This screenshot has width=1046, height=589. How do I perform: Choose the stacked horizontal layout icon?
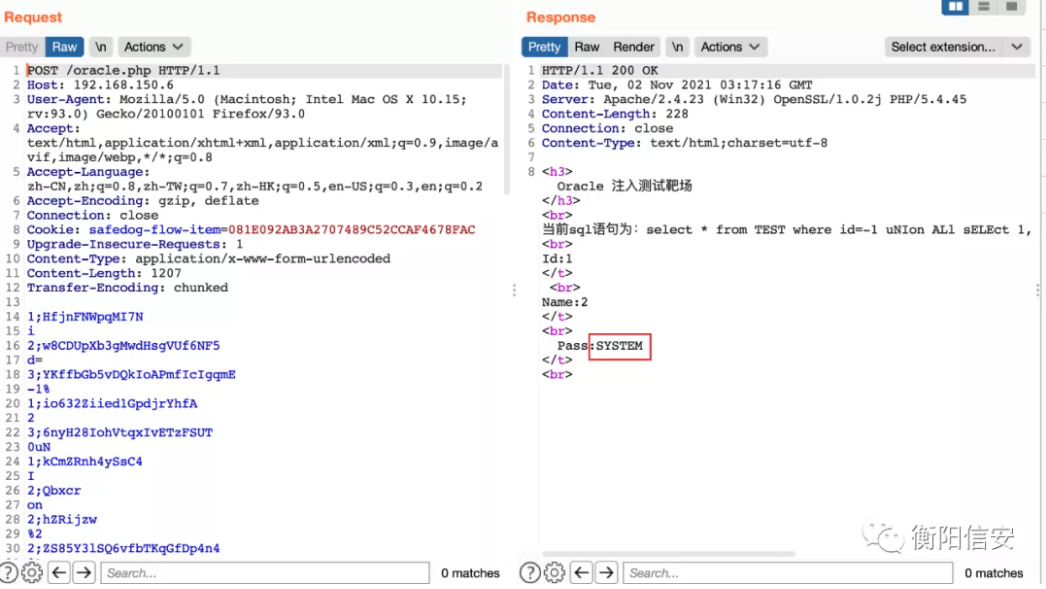click(x=983, y=7)
